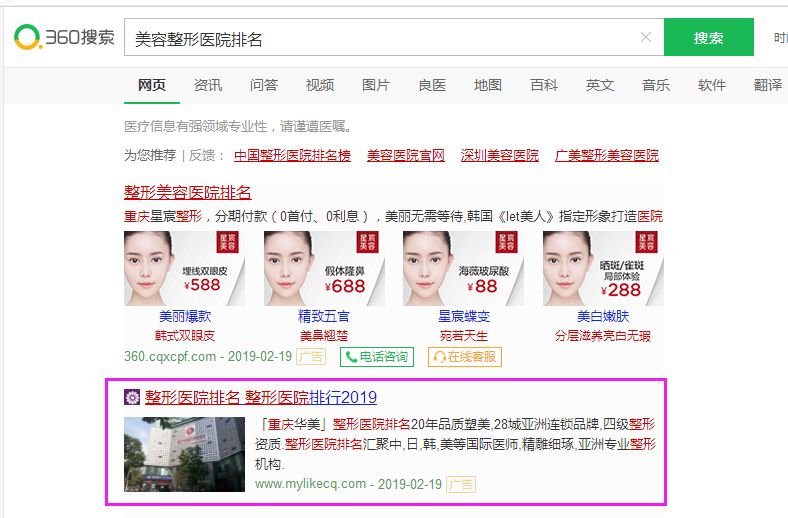Open 广美整形美容医院 suggestion link

607,155
